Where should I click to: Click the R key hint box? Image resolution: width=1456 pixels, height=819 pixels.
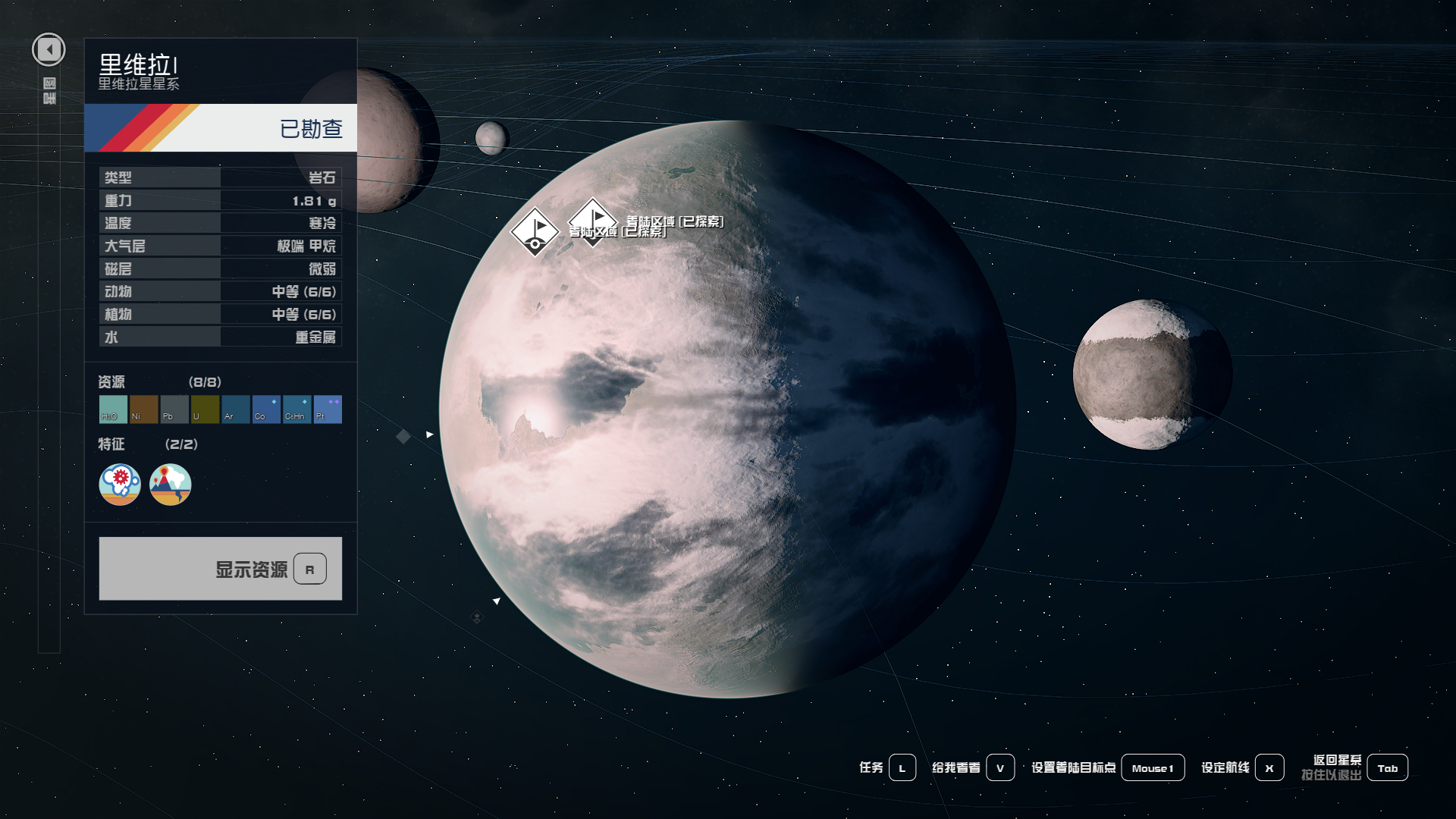click(310, 569)
